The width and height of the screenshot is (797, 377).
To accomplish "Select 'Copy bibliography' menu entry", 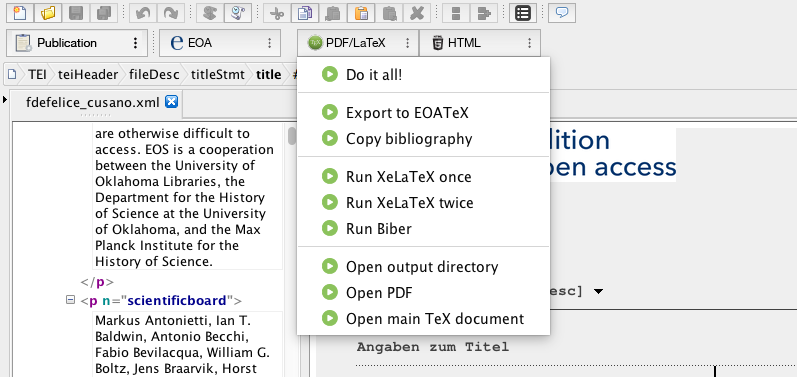I will tap(423, 138).
